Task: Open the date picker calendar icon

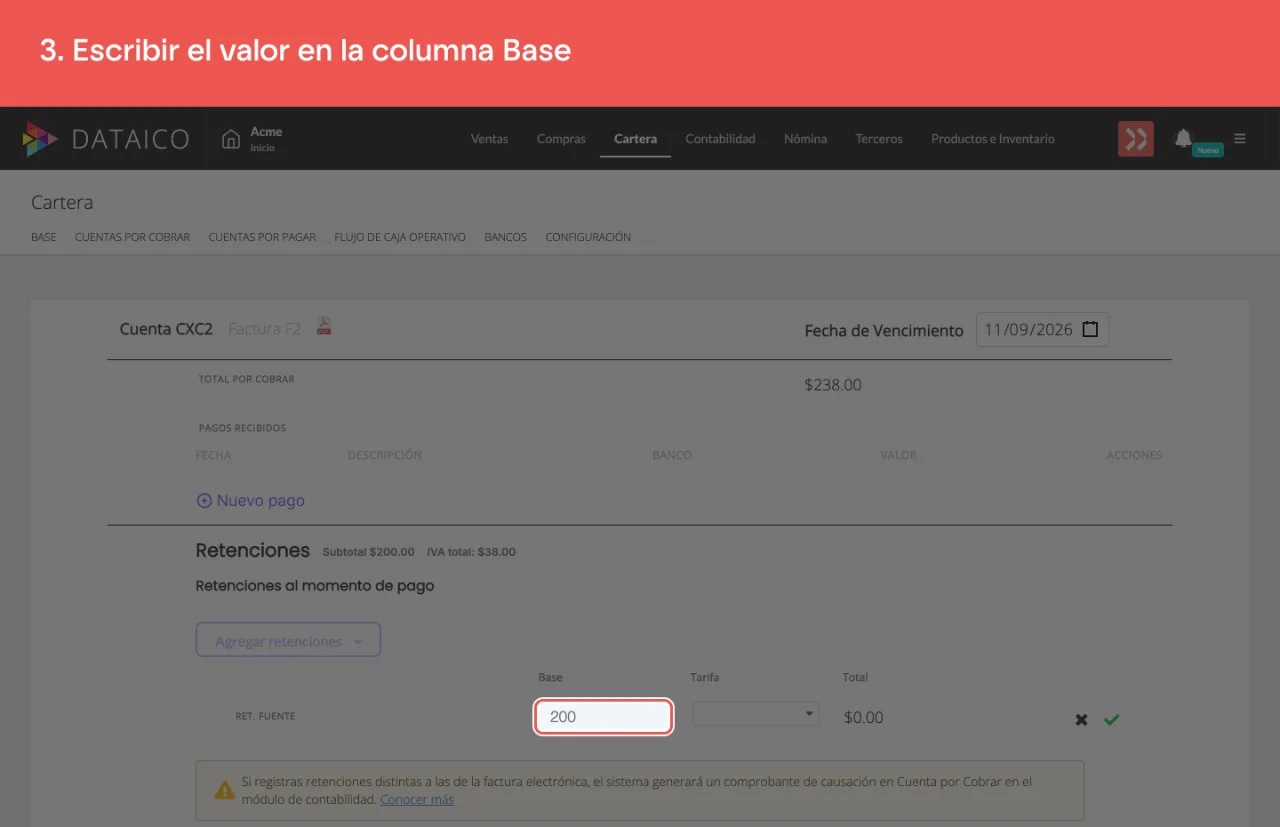Action: 1090,329
